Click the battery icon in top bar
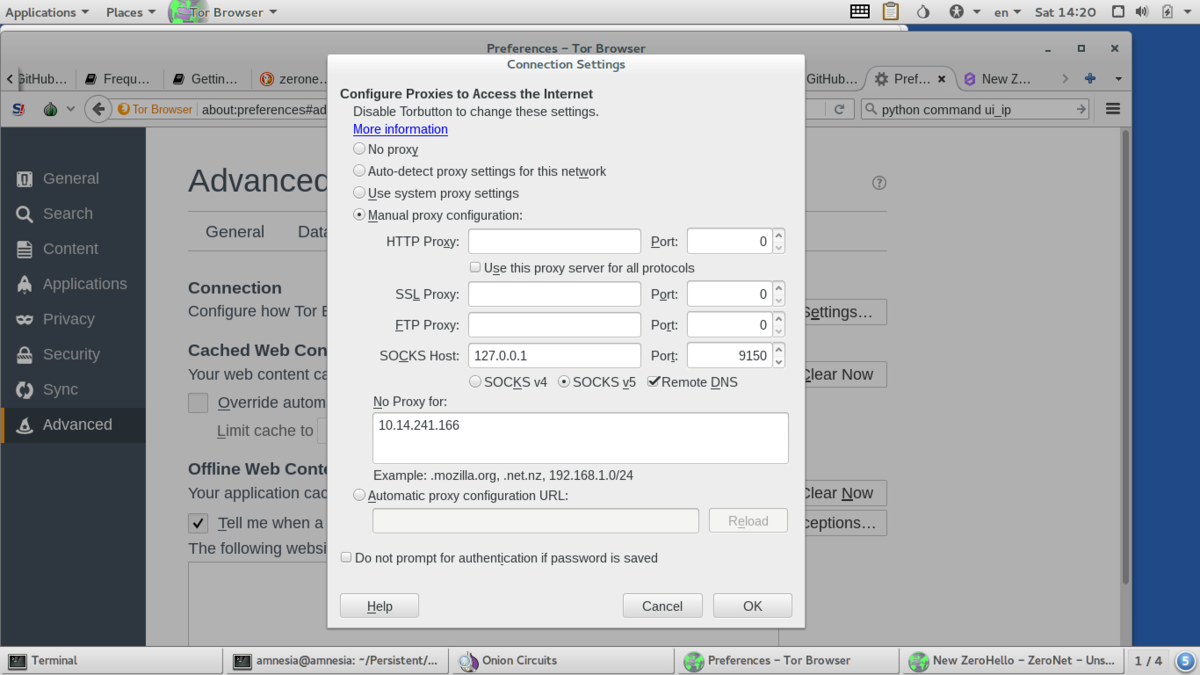 (1166, 12)
